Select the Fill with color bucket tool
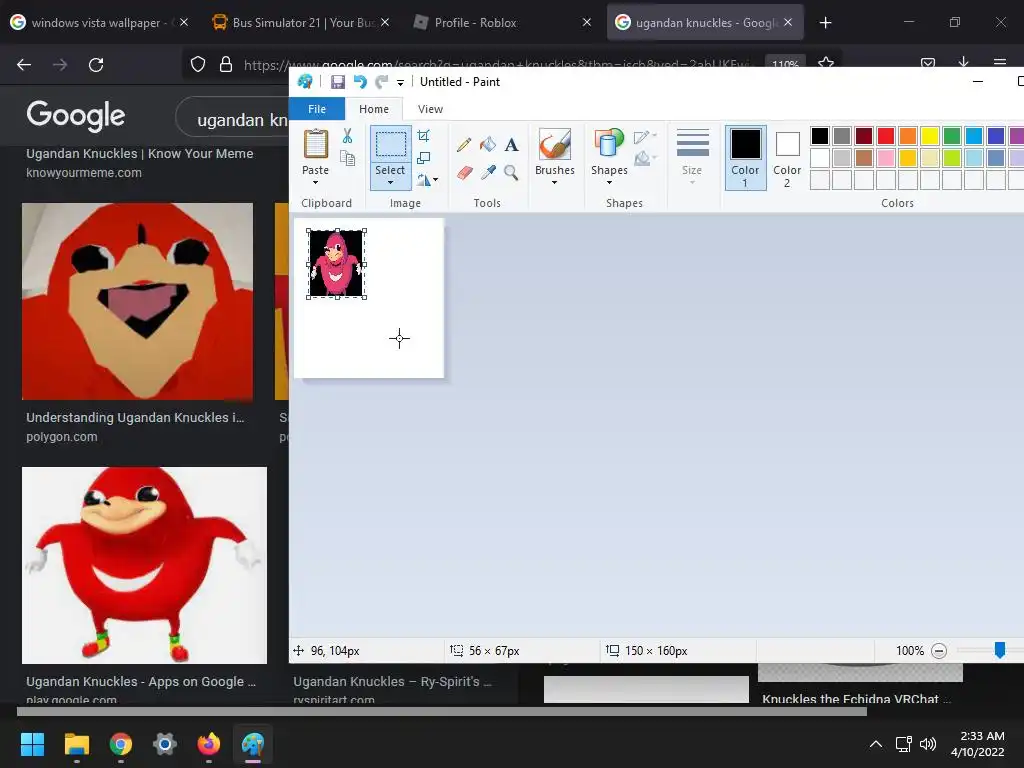Screen dimensions: 1024x768 tap(488, 144)
